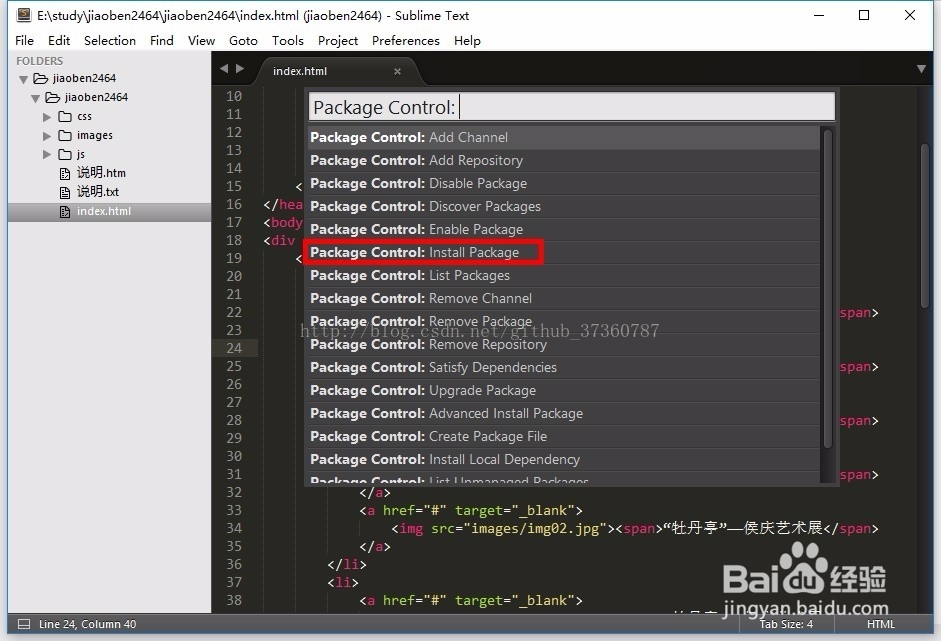Screen dimensions: 941x641
Task: Choose Package Control: Remove Package
Action: [564, 321]
